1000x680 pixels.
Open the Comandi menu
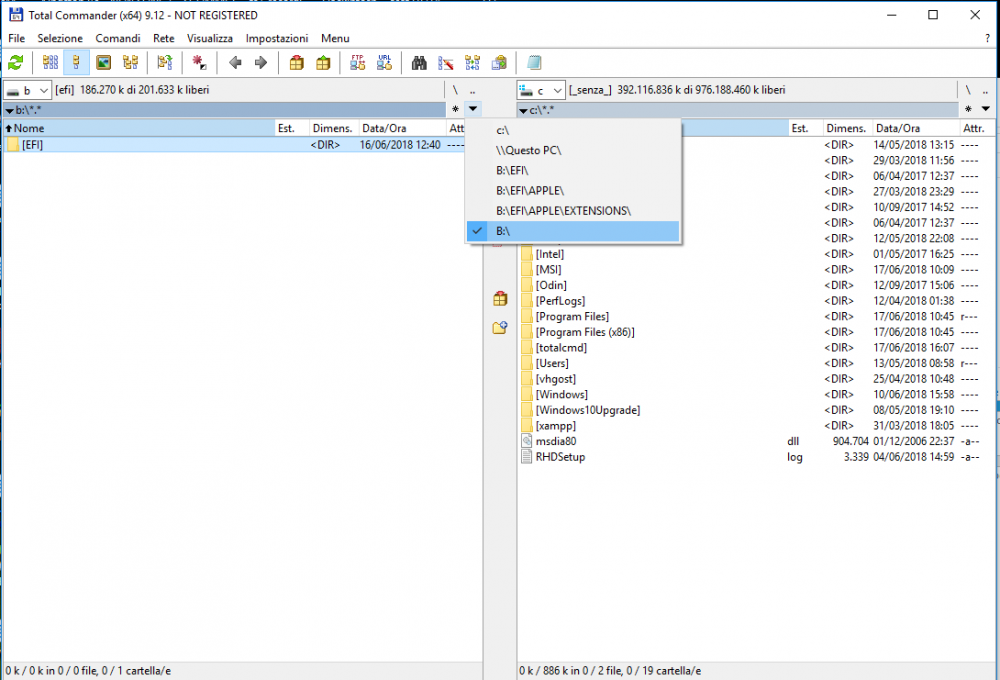118,38
